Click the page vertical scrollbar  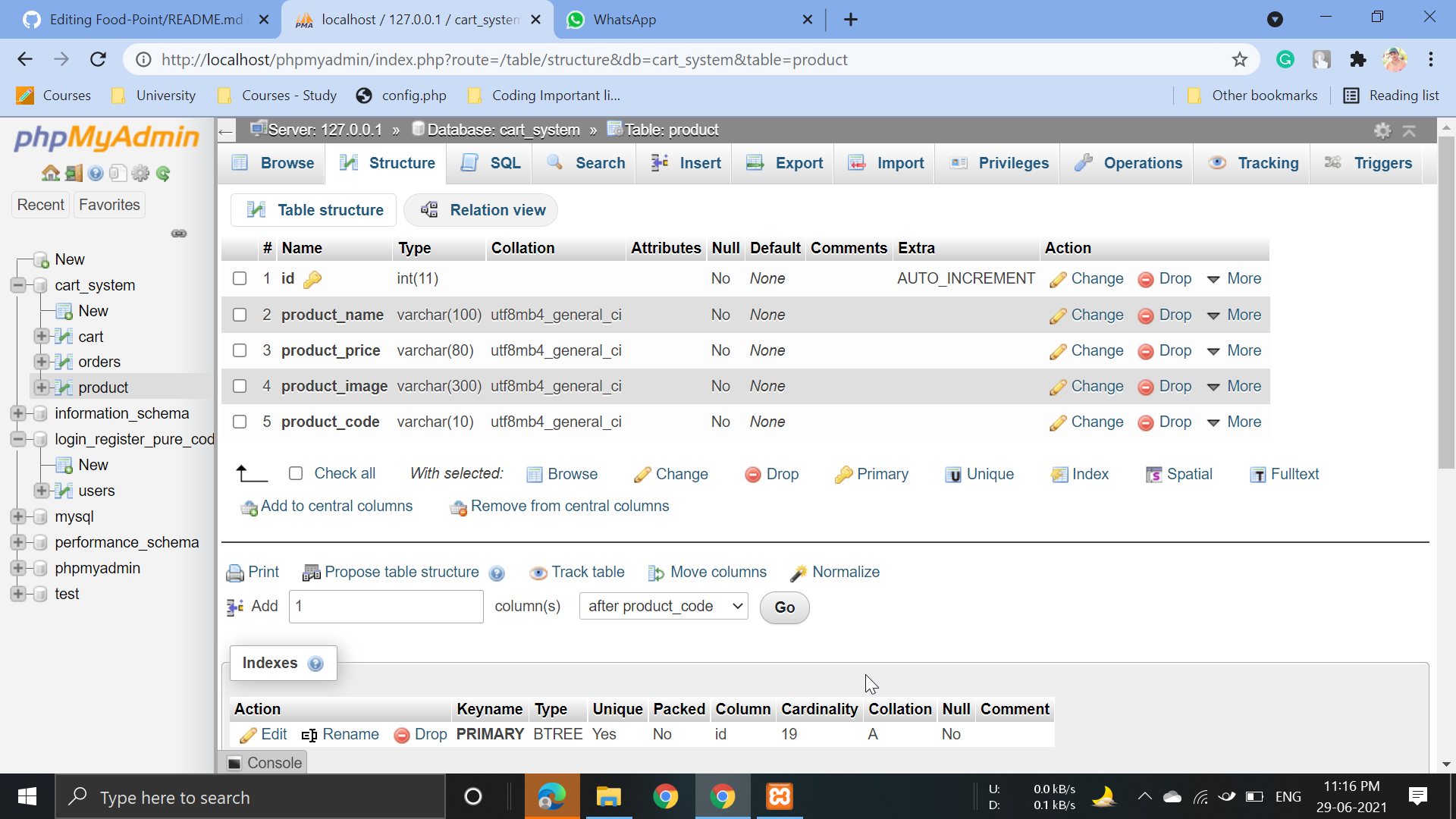(x=1446, y=303)
